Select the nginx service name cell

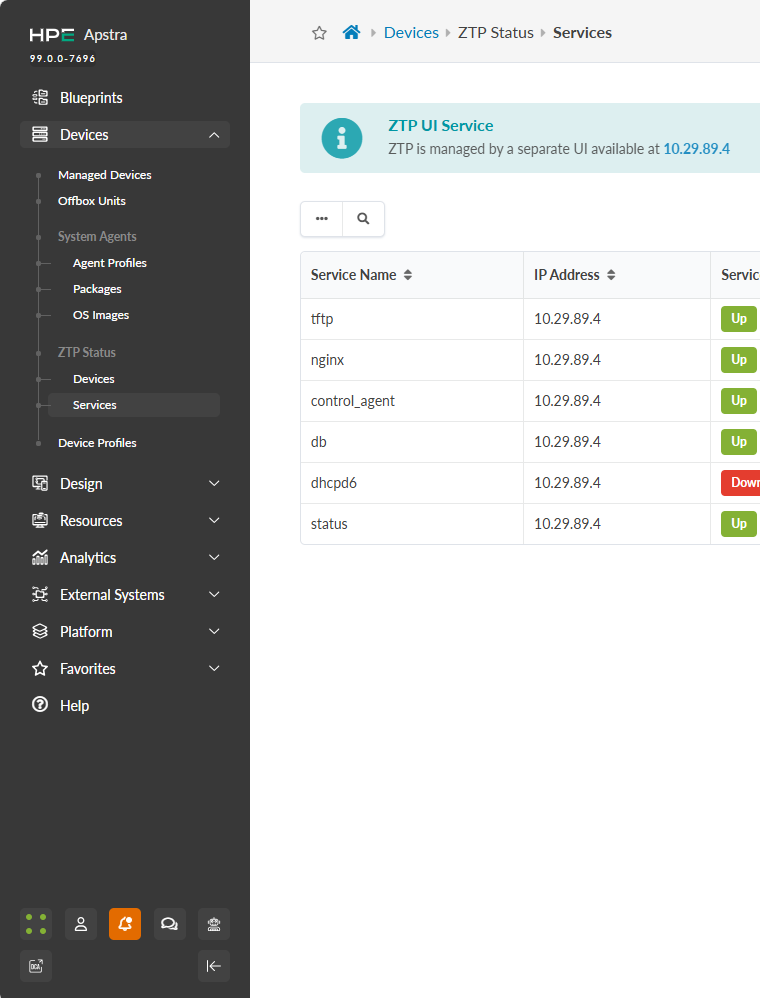412,360
